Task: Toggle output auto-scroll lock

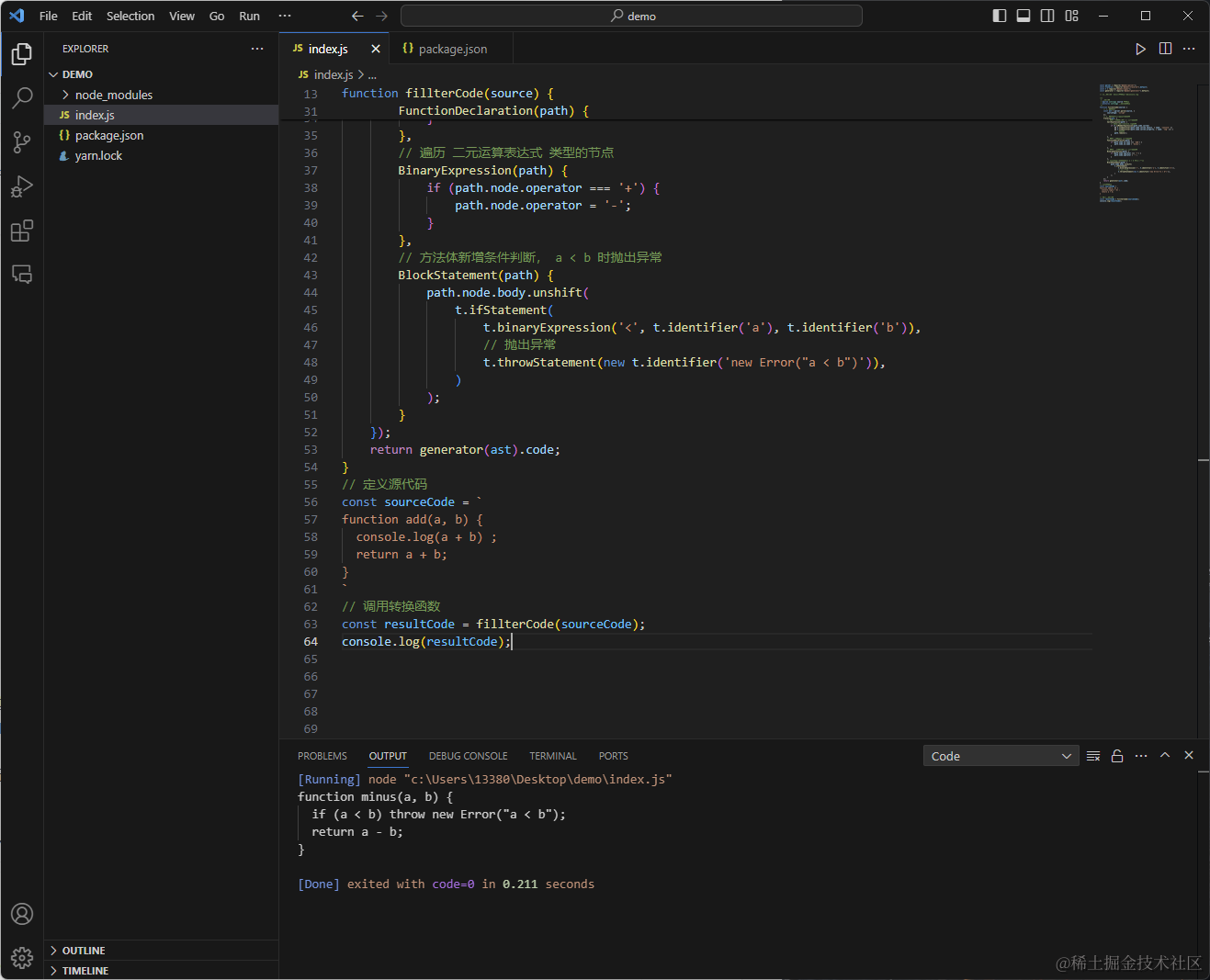Action: [1117, 756]
